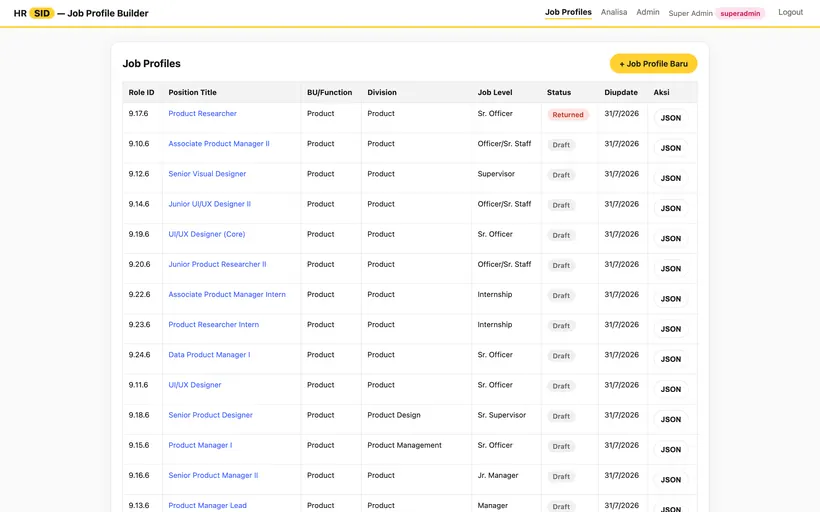Export JSON for Associate Product Manager Intern
Viewport: 820px width, 512px height.
click(x=670, y=299)
